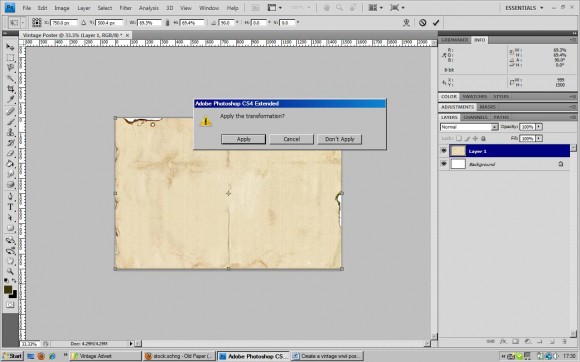580x362 pixels.
Task: Select the Pen tool
Action: 10,196
